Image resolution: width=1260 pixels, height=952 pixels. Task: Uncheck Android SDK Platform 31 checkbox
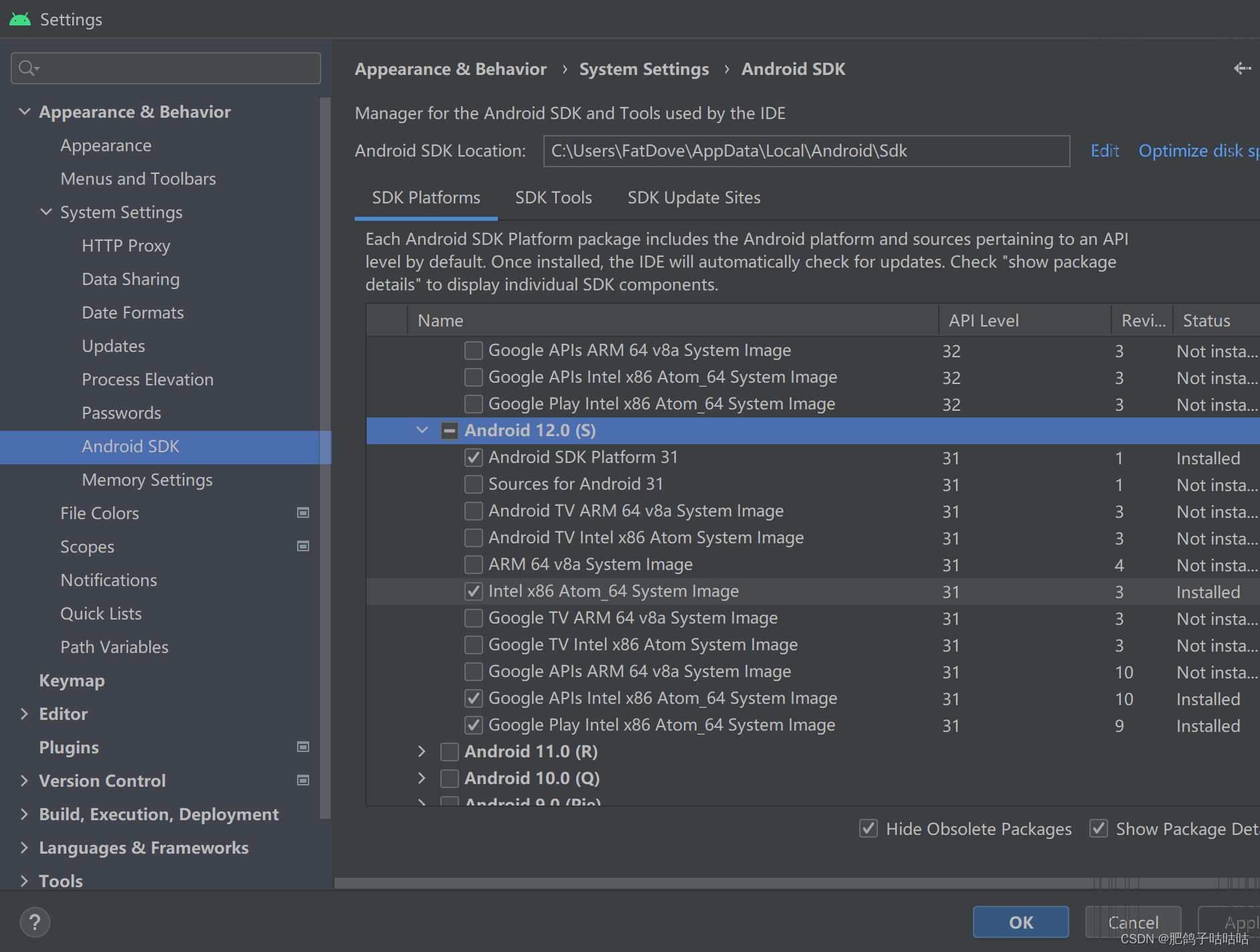(474, 458)
